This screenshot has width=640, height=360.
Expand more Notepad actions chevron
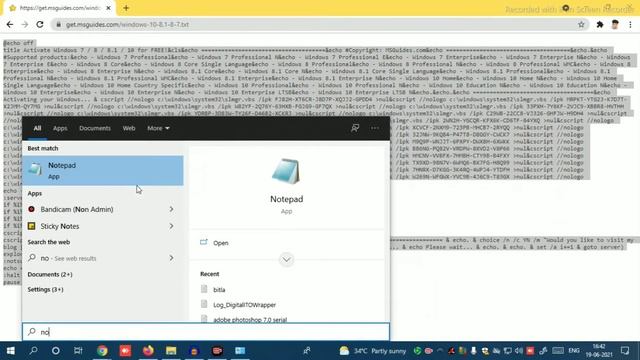coord(287,260)
